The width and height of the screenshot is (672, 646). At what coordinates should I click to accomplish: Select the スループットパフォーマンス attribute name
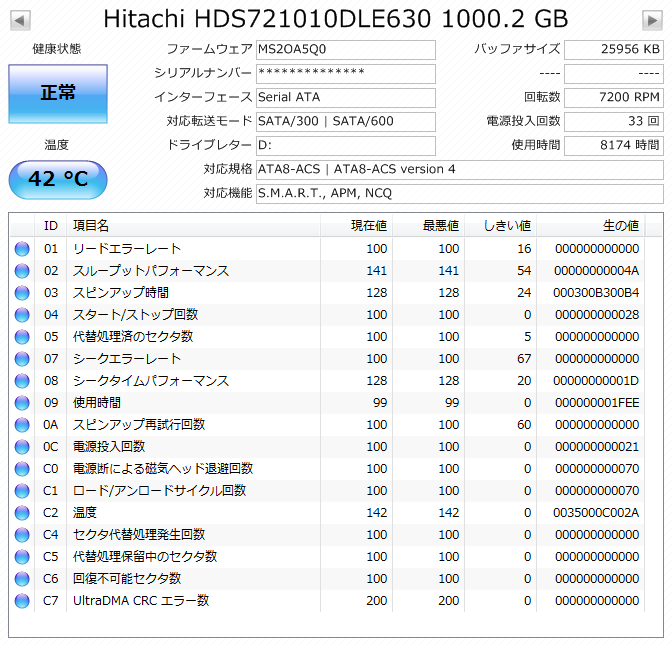151,270
